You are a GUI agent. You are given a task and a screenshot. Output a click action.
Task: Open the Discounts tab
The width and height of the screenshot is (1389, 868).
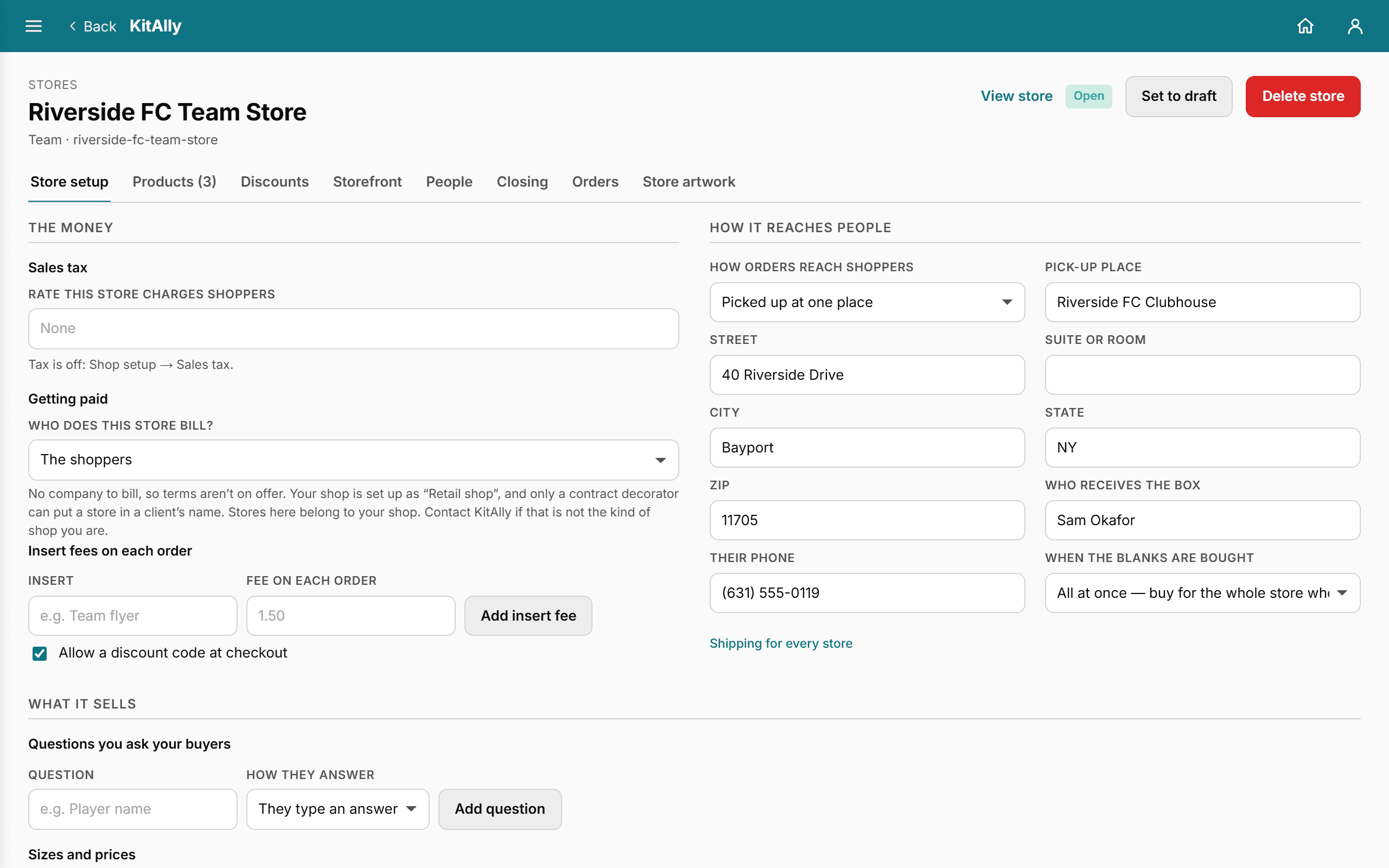click(275, 182)
